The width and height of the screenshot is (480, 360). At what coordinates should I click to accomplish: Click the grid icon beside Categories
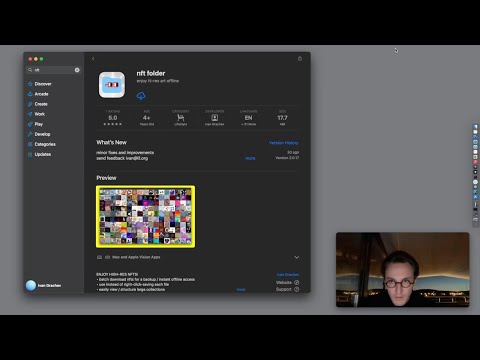point(30,144)
